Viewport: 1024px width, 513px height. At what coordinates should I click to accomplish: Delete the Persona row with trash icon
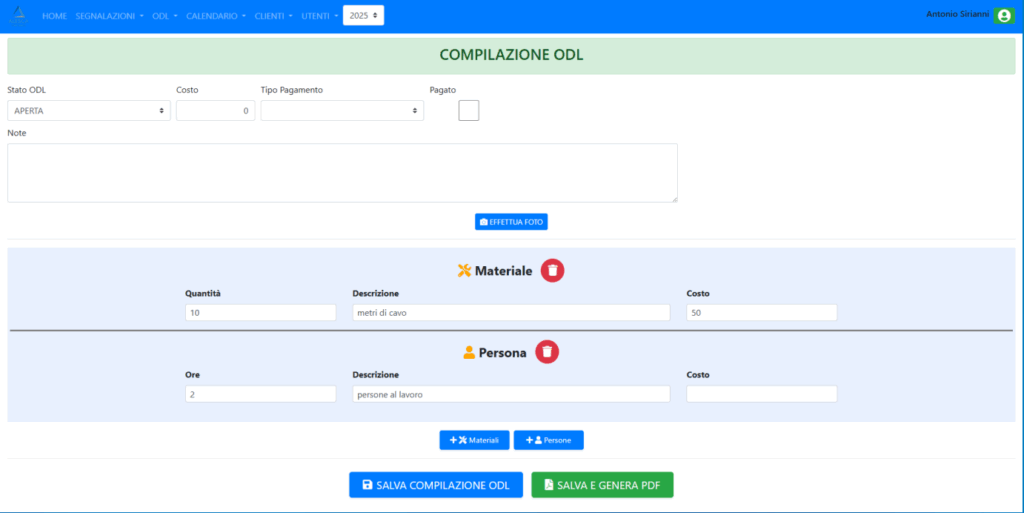point(547,352)
